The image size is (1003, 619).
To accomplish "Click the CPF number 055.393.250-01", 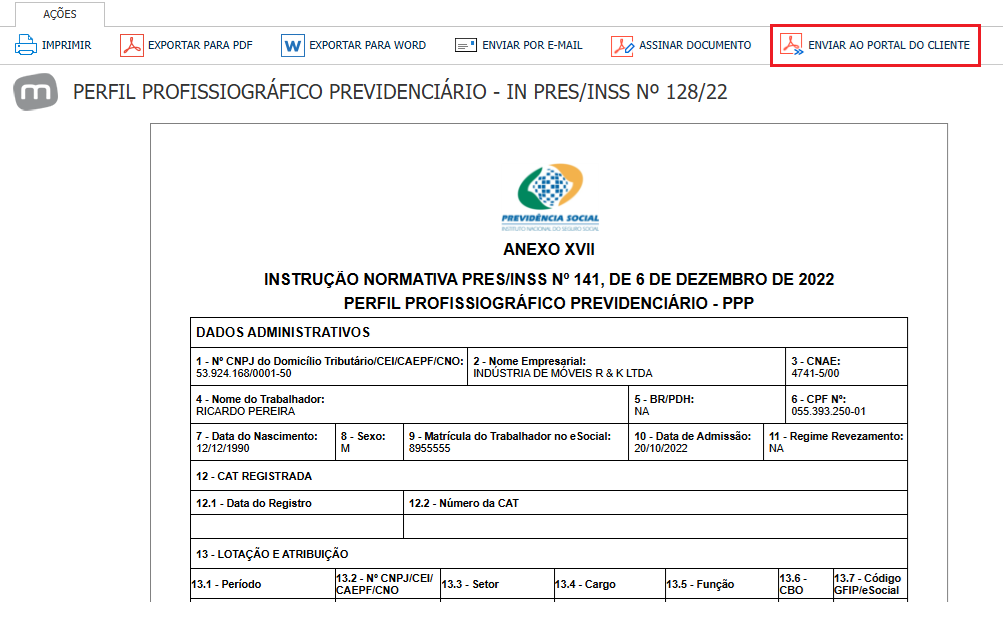I will (x=828, y=411).
